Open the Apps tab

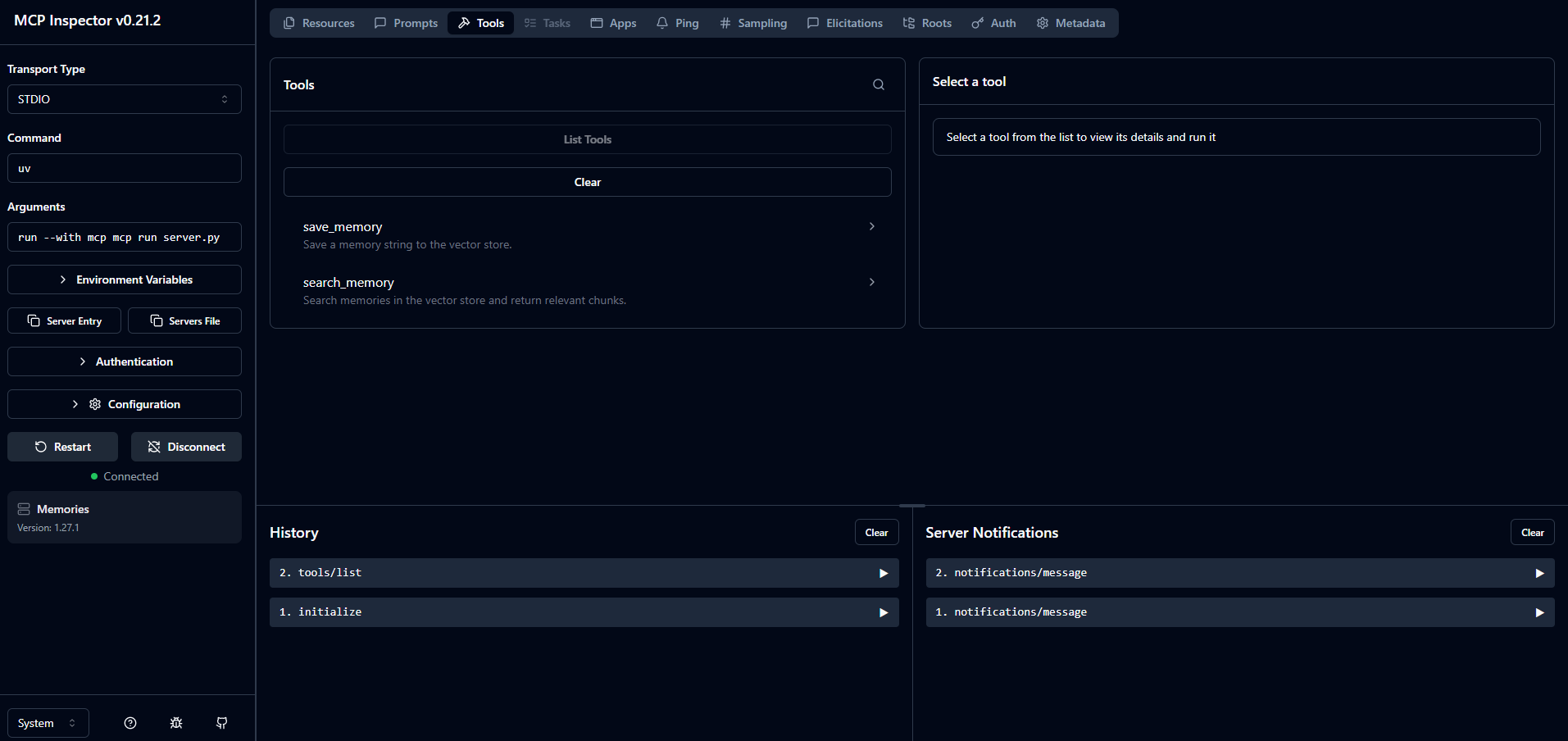[614, 23]
